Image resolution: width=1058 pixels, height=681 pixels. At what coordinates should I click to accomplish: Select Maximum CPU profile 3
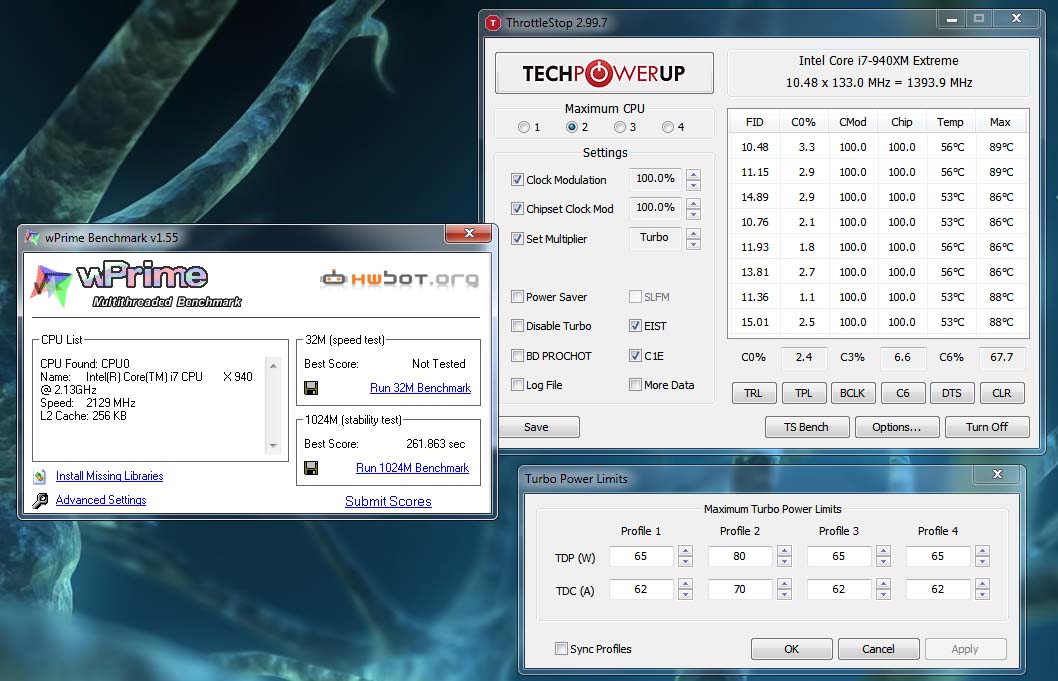[x=619, y=127]
